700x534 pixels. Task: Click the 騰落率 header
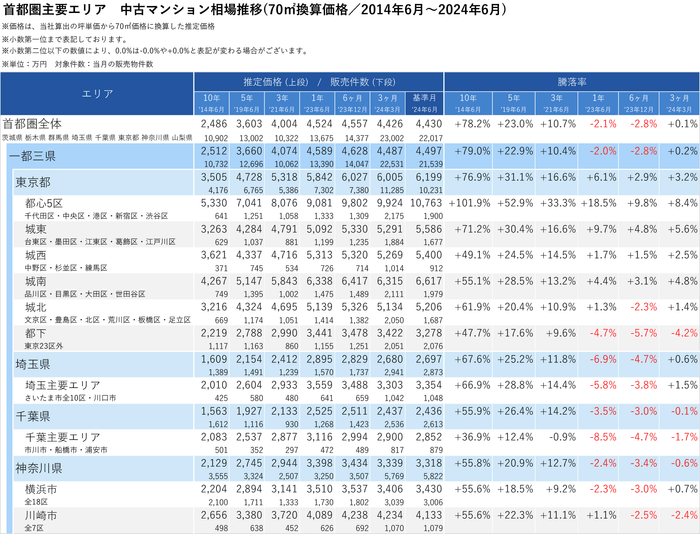pyautogui.click(x=572, y=82)
